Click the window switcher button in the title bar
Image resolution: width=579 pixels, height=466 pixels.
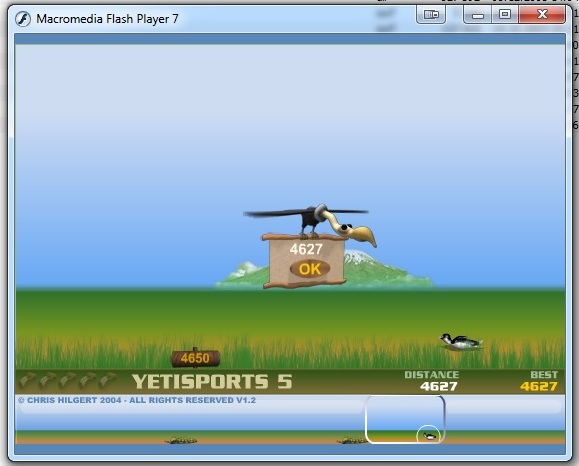[431, 14]
